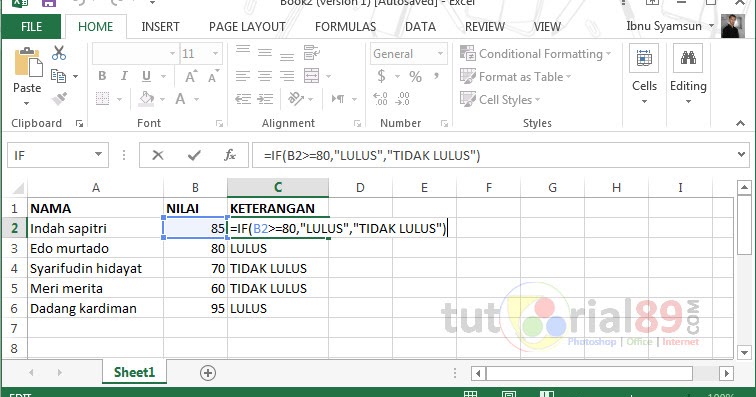The image size is (756, 397).
Task: Add a new sheet with the plus icon
Action: tap(208, 373)
